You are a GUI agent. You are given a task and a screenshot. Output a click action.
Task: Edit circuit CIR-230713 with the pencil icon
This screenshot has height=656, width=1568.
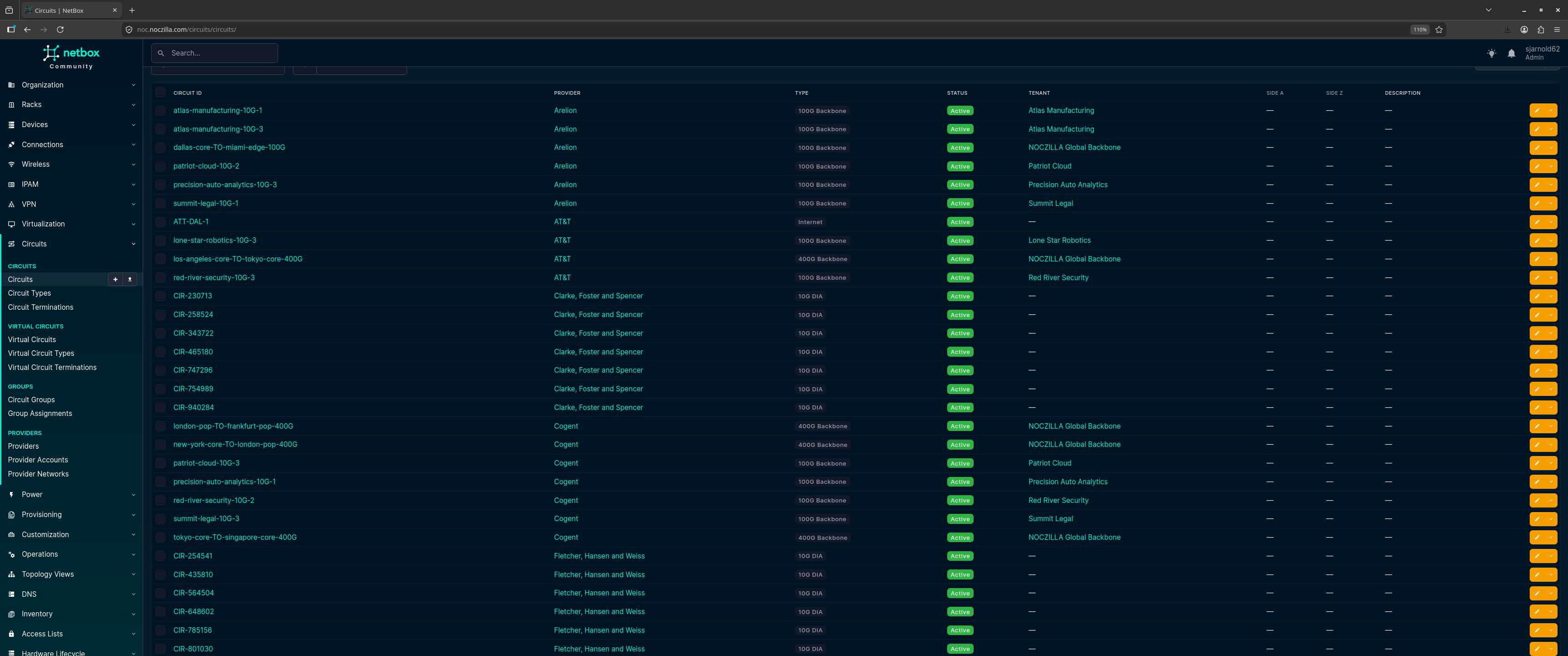(1537, 297)
